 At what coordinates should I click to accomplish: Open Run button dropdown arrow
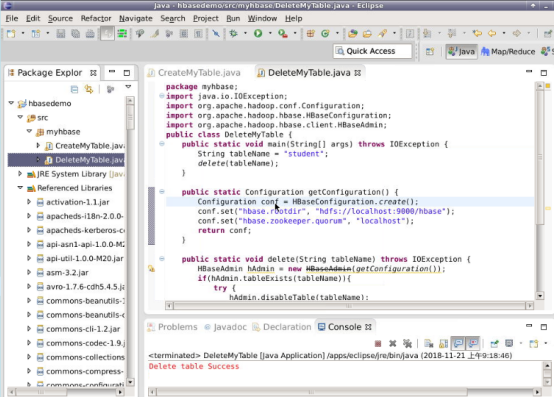[270, 34]
